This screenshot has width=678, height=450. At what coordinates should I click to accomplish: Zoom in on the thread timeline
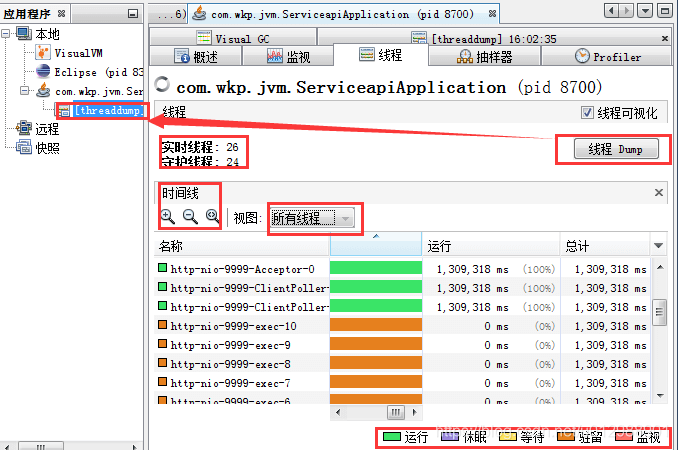167,216
